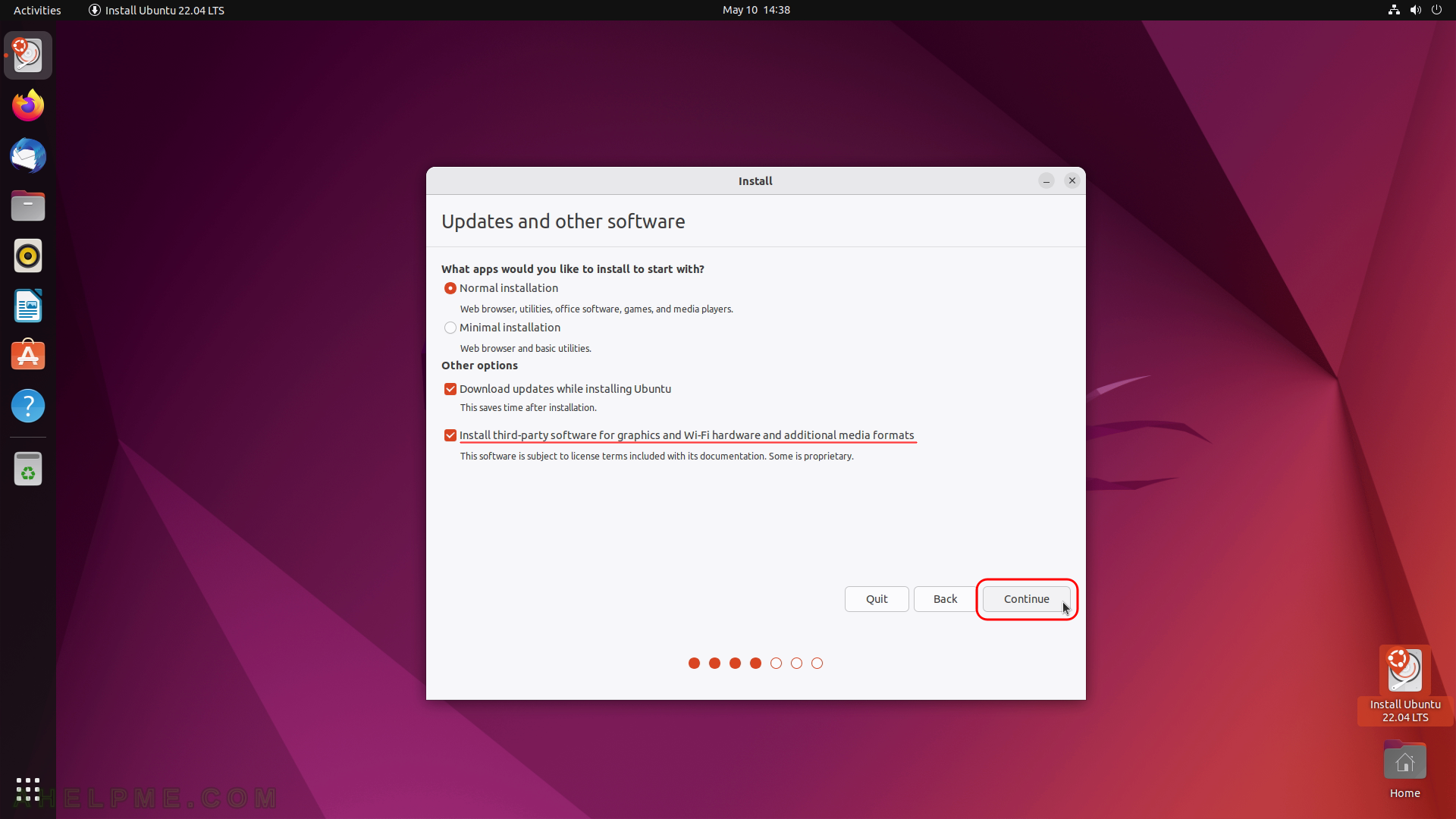Image resolution: width=1456 pixels, height=819 pixels.
Task: Open Install Ubuntu 22.04 LTS app menu
Action: point(156,10)
